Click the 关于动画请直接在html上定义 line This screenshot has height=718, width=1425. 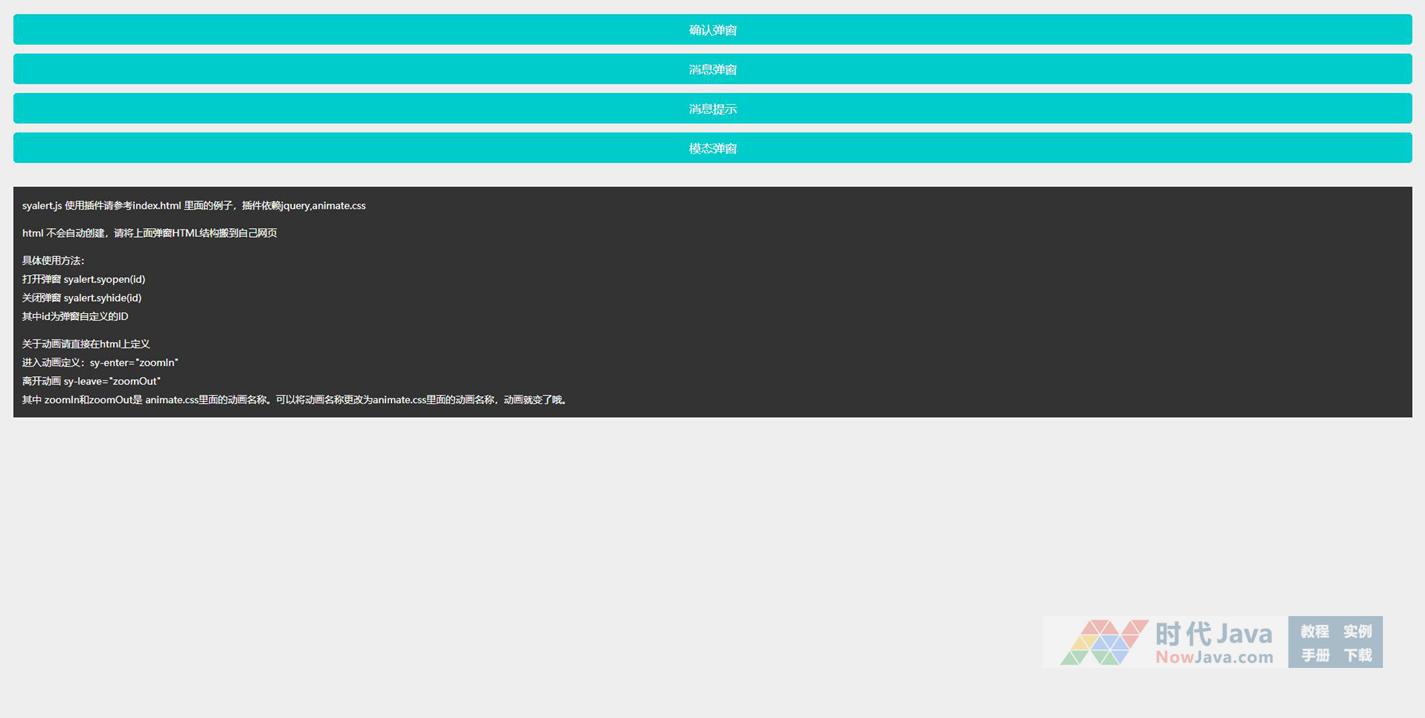click(x=86, y=344)
